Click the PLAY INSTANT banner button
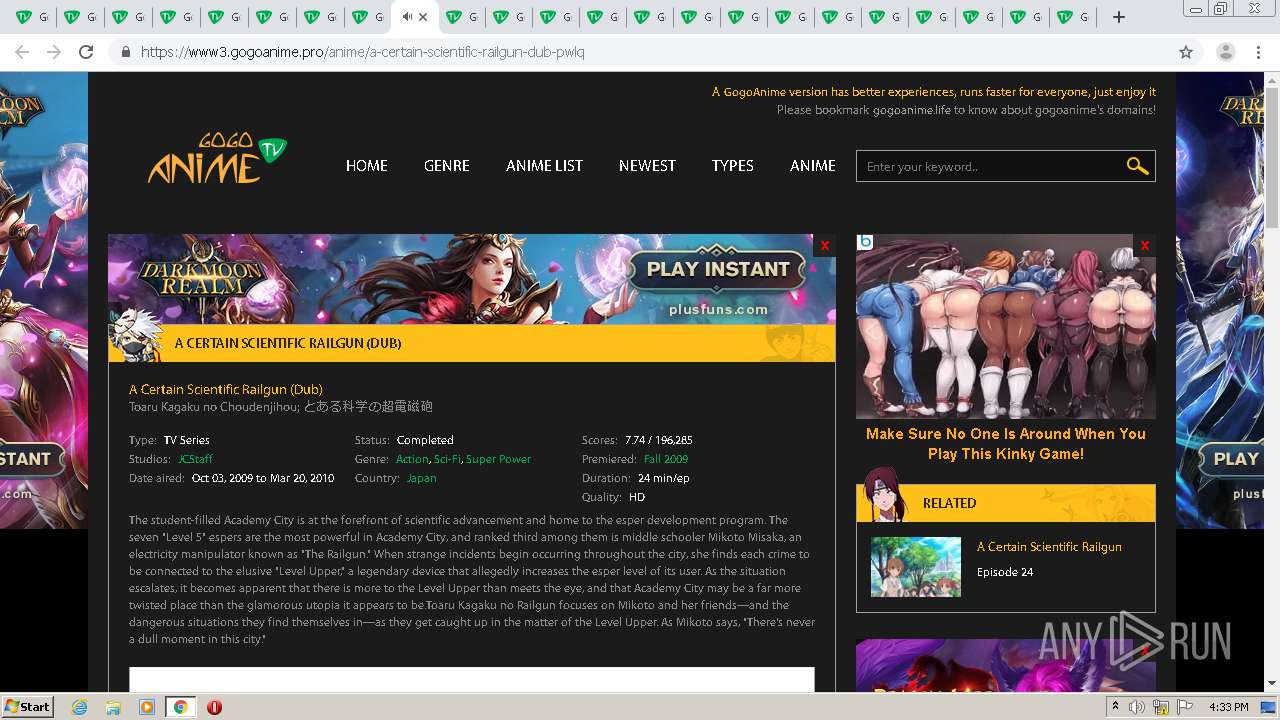Screen dimensions: 1280x720 (718, 269)
